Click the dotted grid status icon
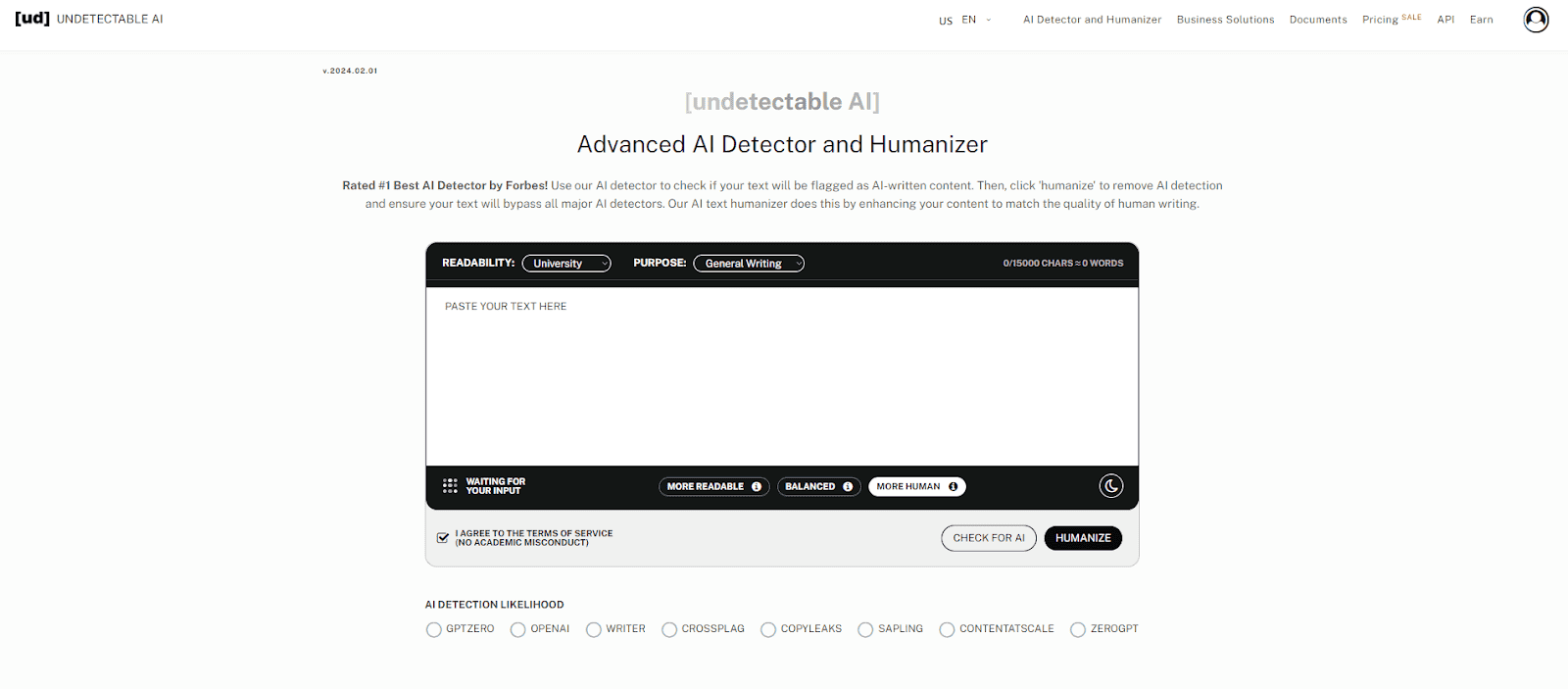Image resolution: width=1568 pixels, height=689 pixels. click(x=450, y=486)
